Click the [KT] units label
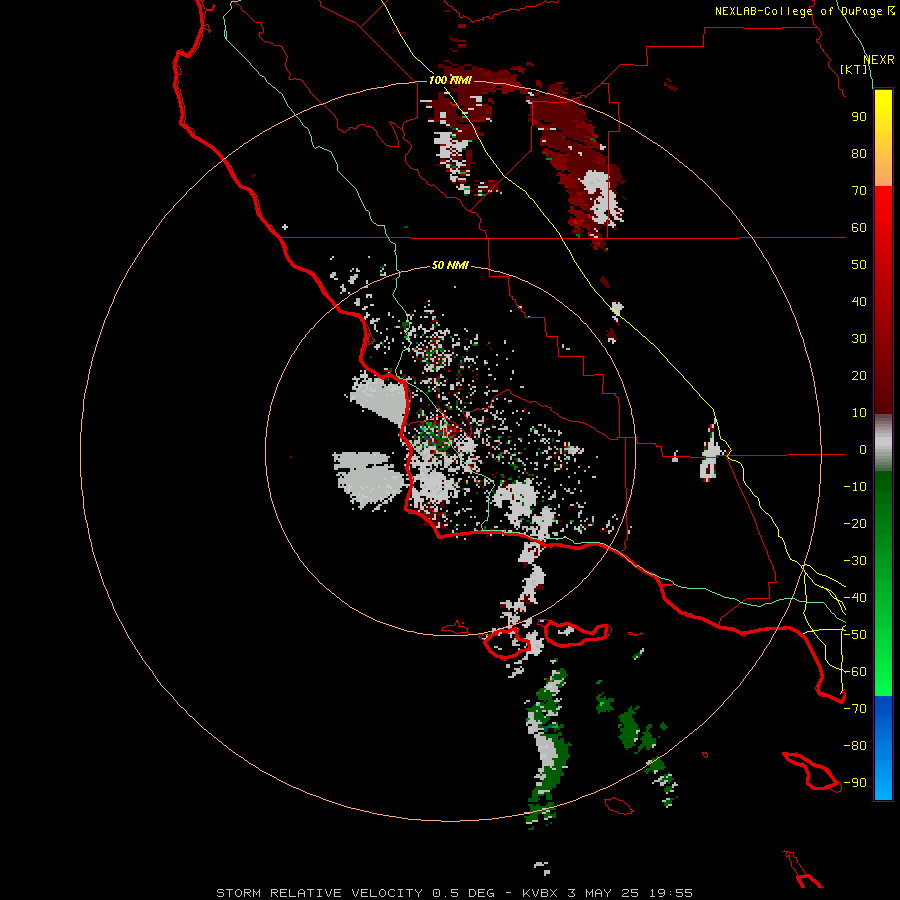This screenshot has width=900, height=900. (x=854, y=69)
